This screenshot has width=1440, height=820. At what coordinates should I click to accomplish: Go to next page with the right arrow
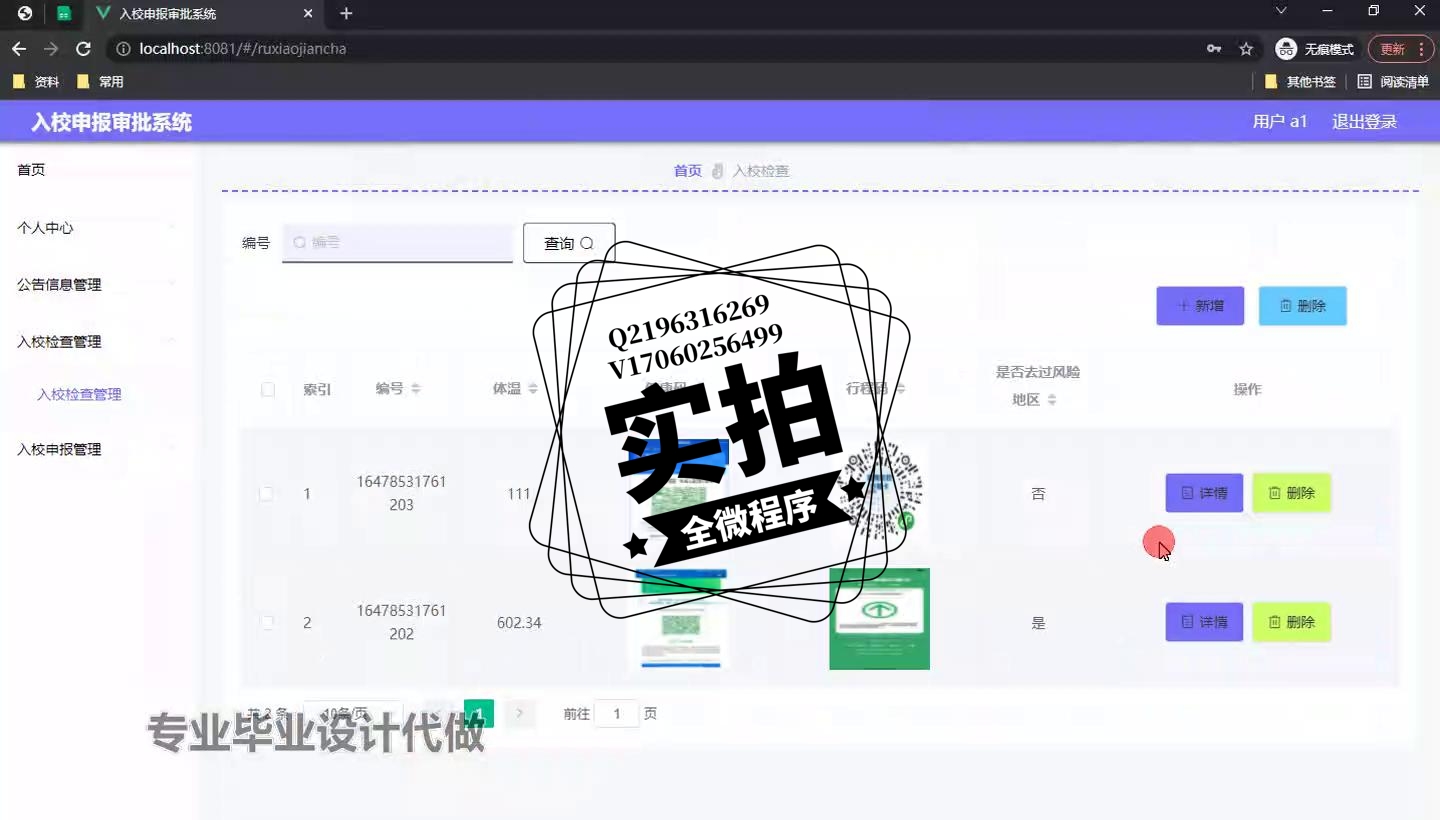coord(519,713)
